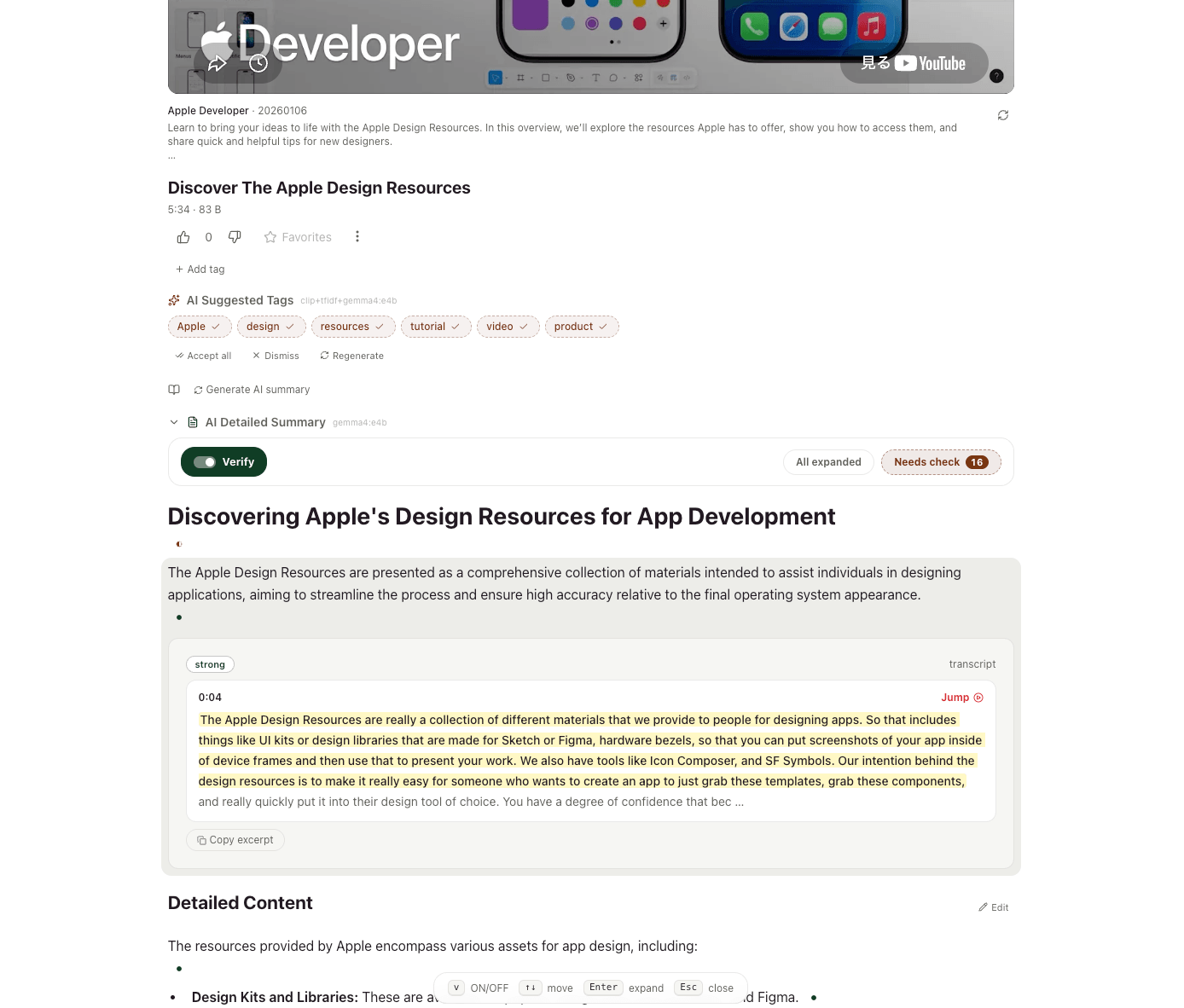This screenshot has width=1184, height=1008.
Task: Click Generate AI summary
Action: tap(252, 390)
